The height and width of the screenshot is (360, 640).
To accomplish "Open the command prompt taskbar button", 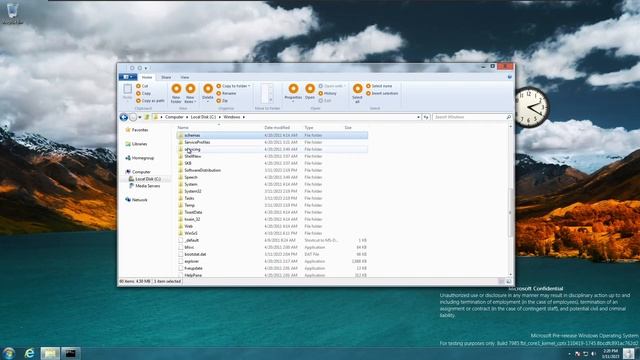I will point(71,353).
